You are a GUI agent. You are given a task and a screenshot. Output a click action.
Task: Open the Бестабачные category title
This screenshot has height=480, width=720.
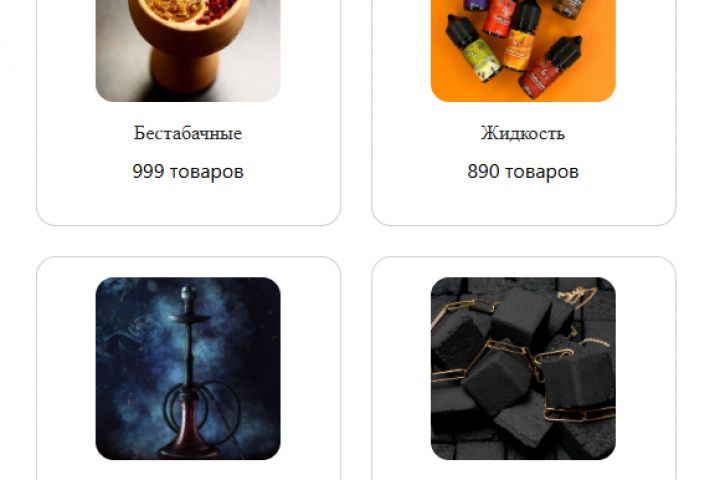coord(188,133)
